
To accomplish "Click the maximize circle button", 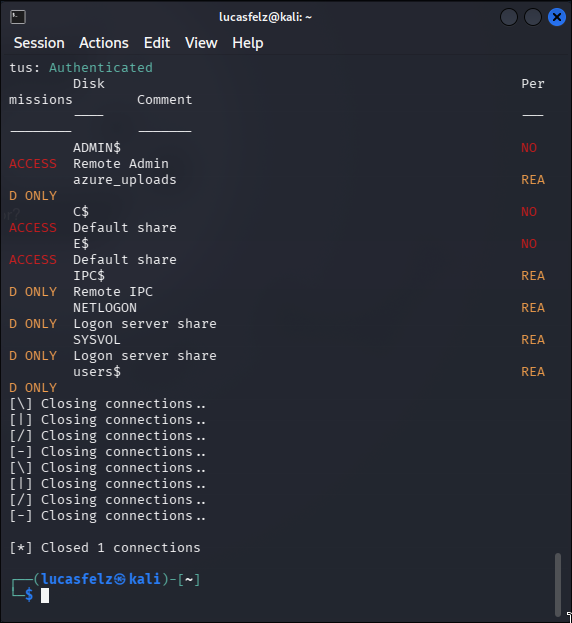I will (x=533, y=17).
